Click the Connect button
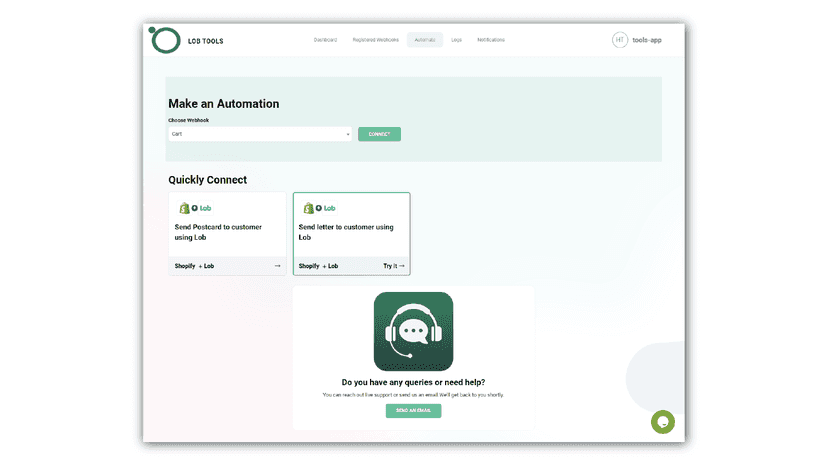Screen dimensions: 828x466 coord(379,134)
